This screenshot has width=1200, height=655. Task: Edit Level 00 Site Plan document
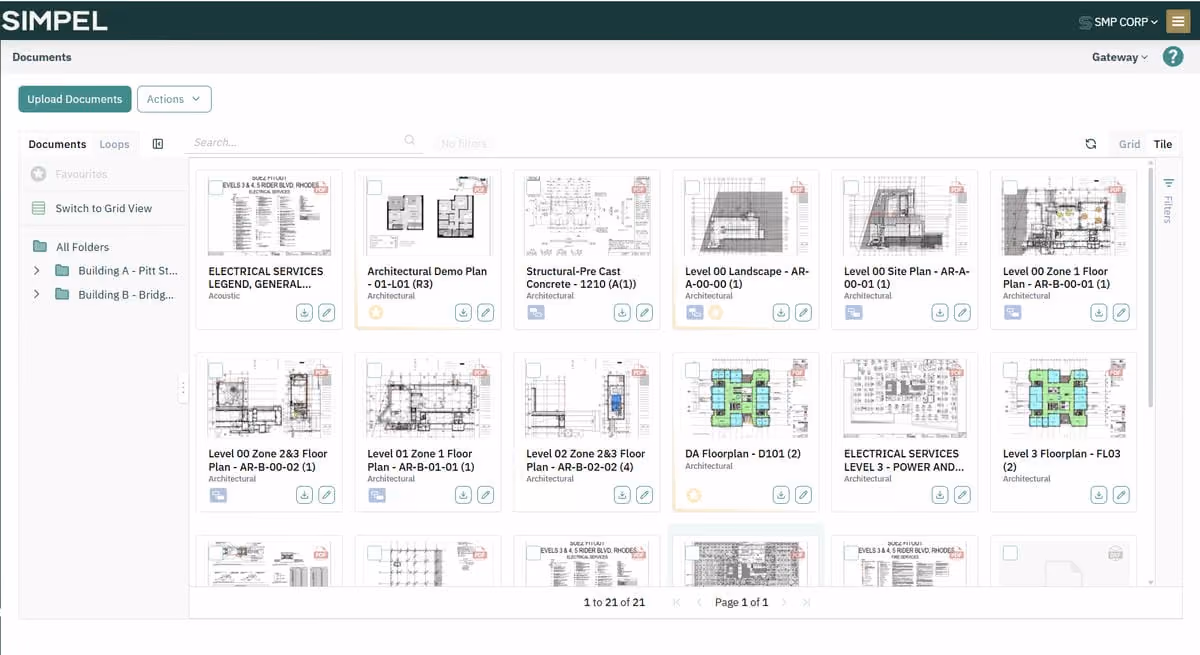962,313
